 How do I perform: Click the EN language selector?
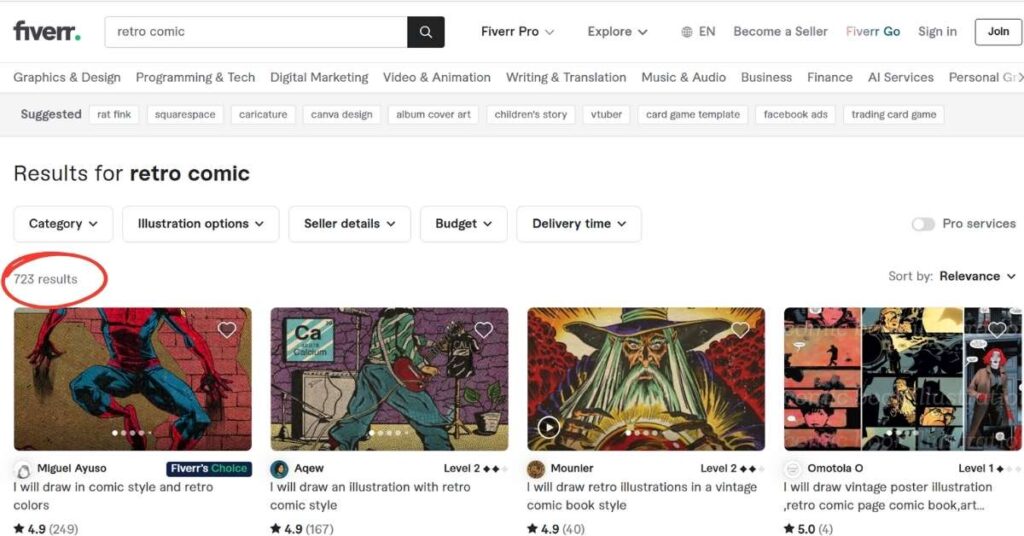pos(707,31)
